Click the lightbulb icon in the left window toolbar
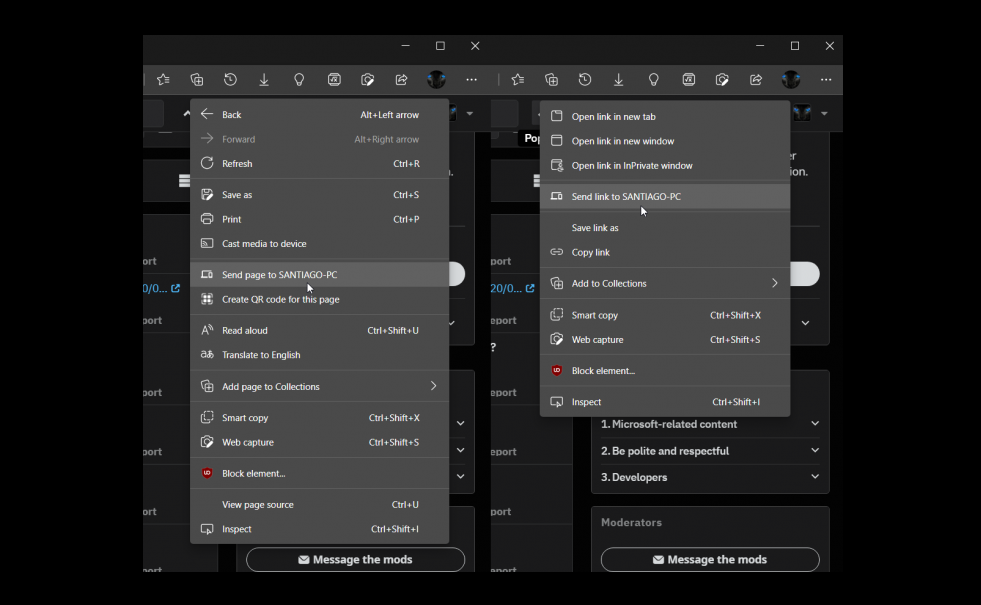 click(x=298, y=80)
